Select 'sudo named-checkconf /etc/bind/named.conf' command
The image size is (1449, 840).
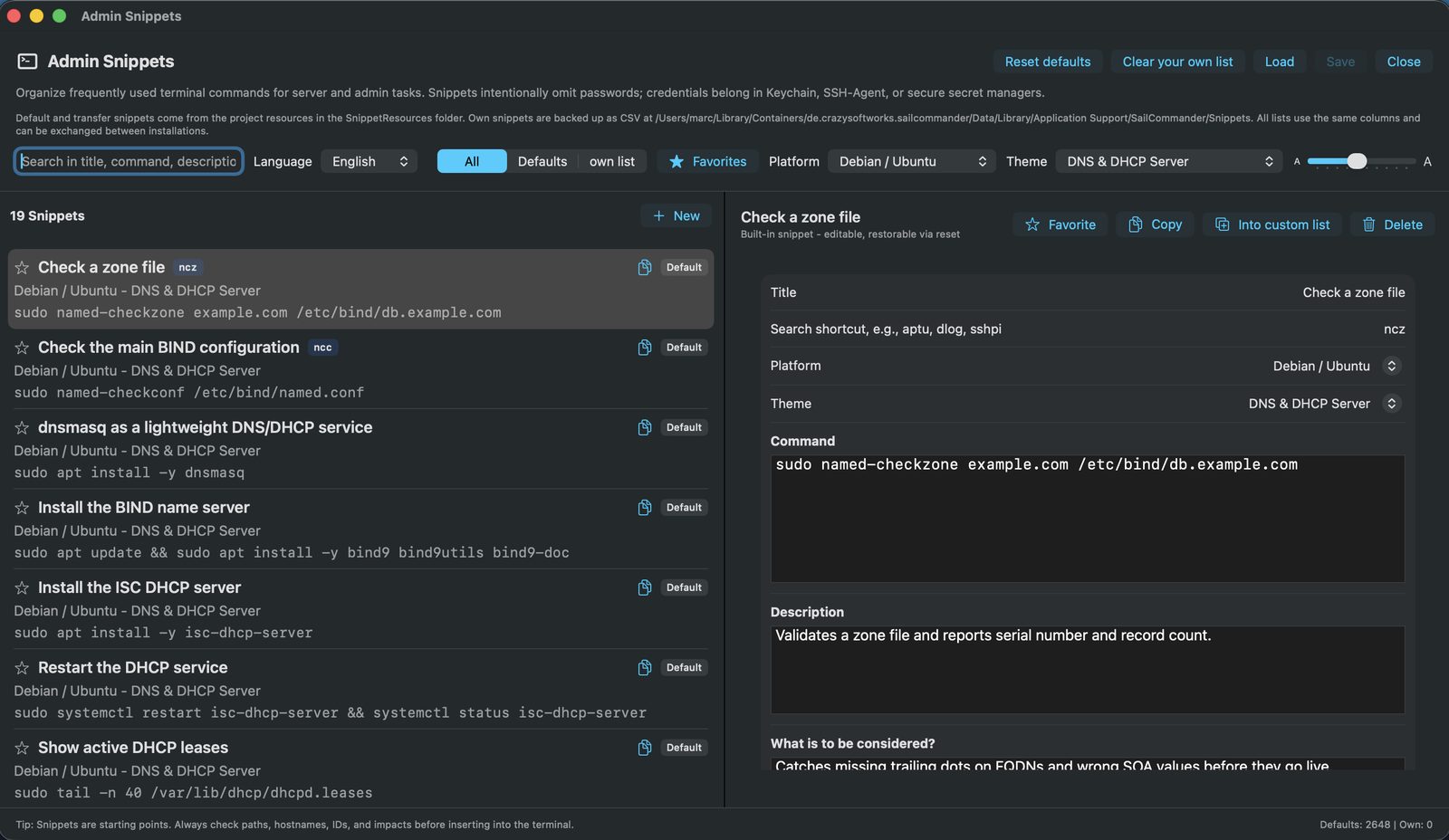point(189,393)
